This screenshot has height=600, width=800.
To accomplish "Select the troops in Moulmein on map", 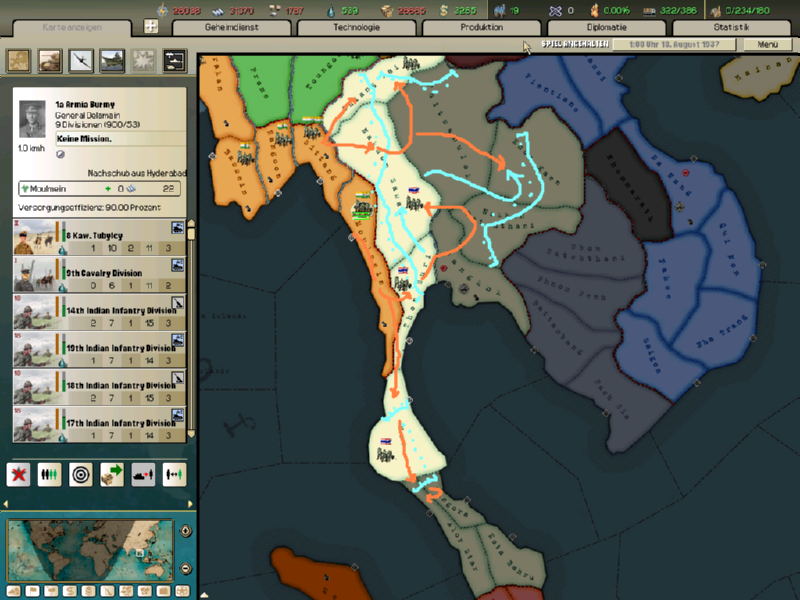I will 363,207.
